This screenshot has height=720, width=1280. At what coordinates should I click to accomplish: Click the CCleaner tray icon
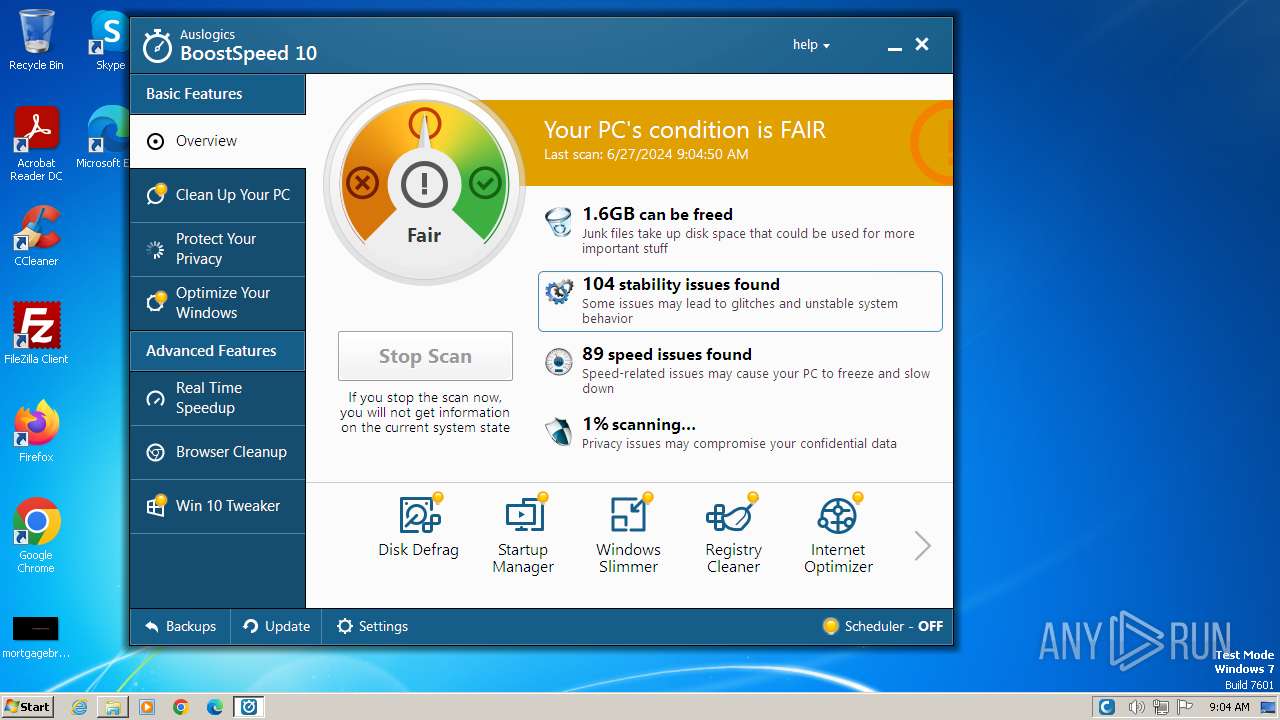click(x=1107, y=707)
